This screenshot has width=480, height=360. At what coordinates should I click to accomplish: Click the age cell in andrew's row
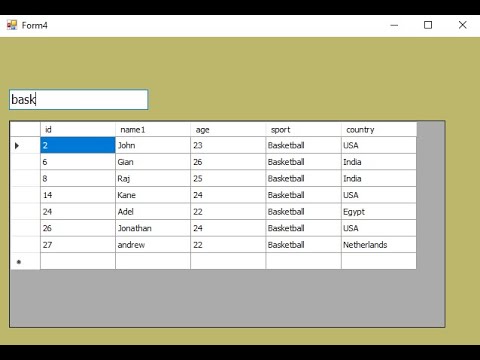[x=228, y=245]
